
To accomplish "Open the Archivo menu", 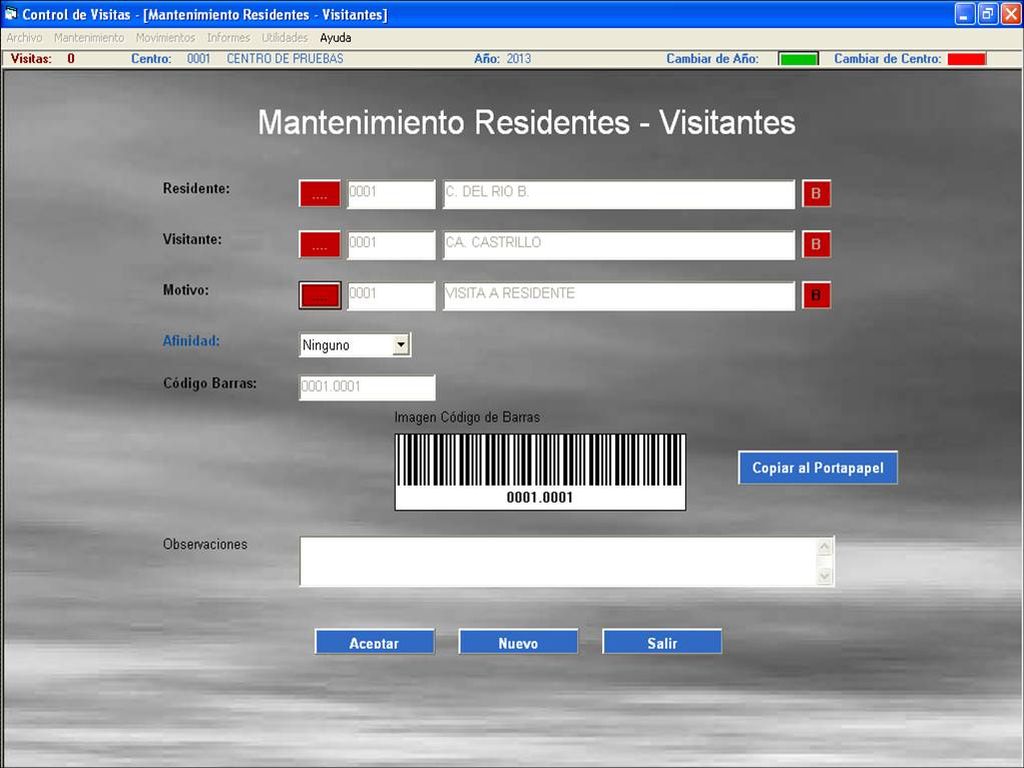I will pos(24,38).
